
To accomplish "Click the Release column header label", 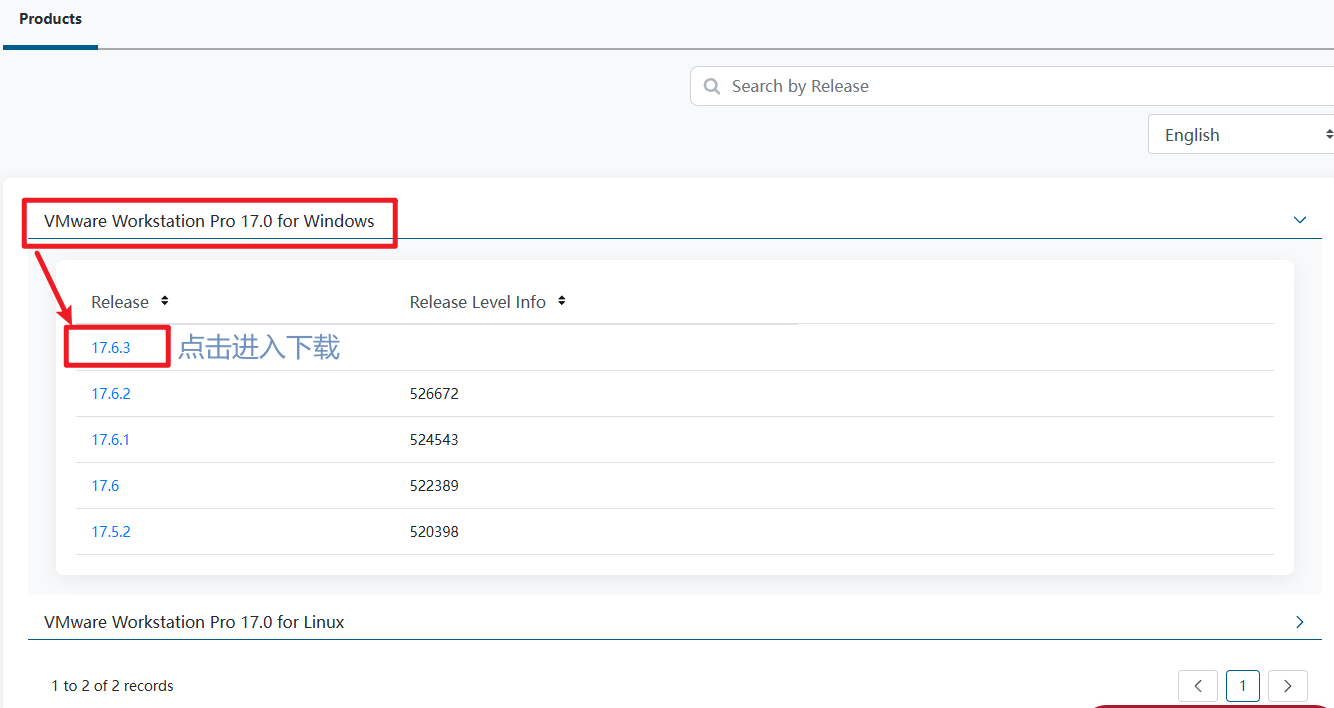I will (x=120, y=302).
